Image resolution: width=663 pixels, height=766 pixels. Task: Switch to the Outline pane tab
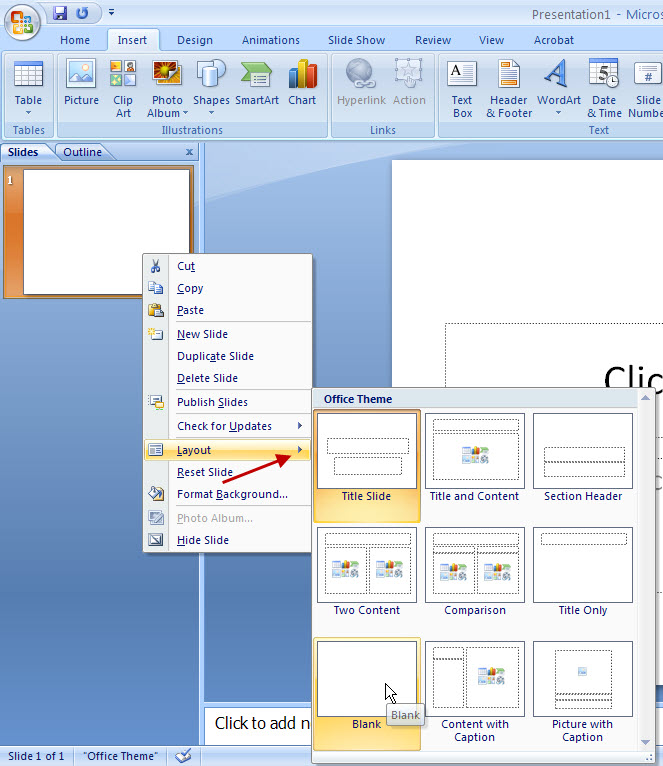(83, 152)
